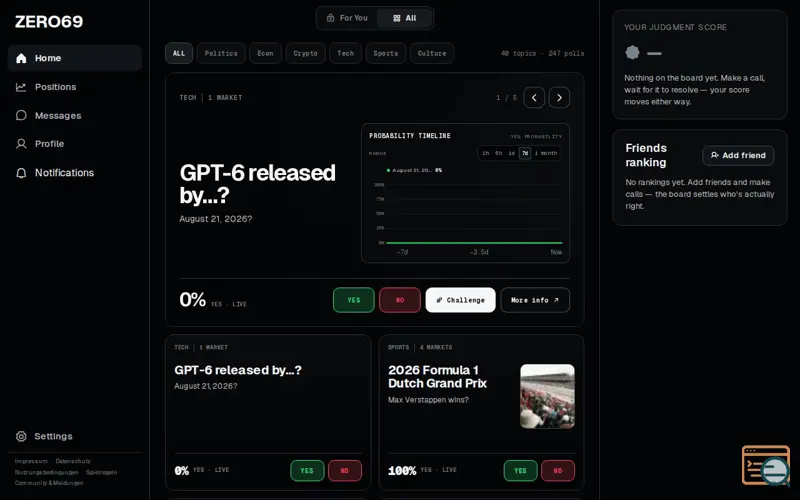Click the Challenge button
Screen dimensions: 800x500
point(460,300)
